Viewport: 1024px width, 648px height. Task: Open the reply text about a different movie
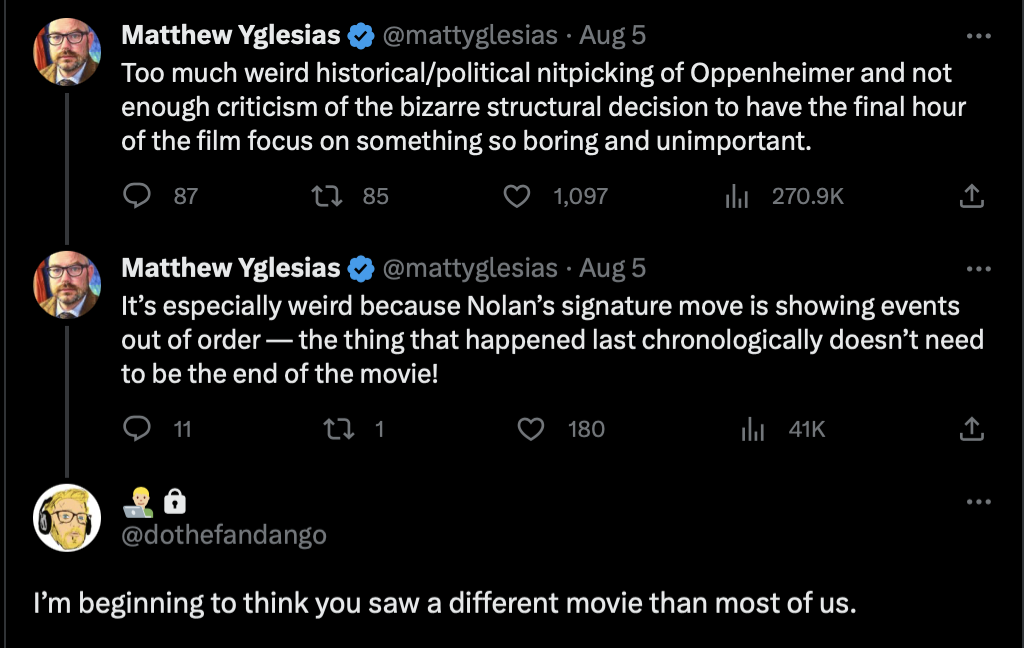[444, 604]
